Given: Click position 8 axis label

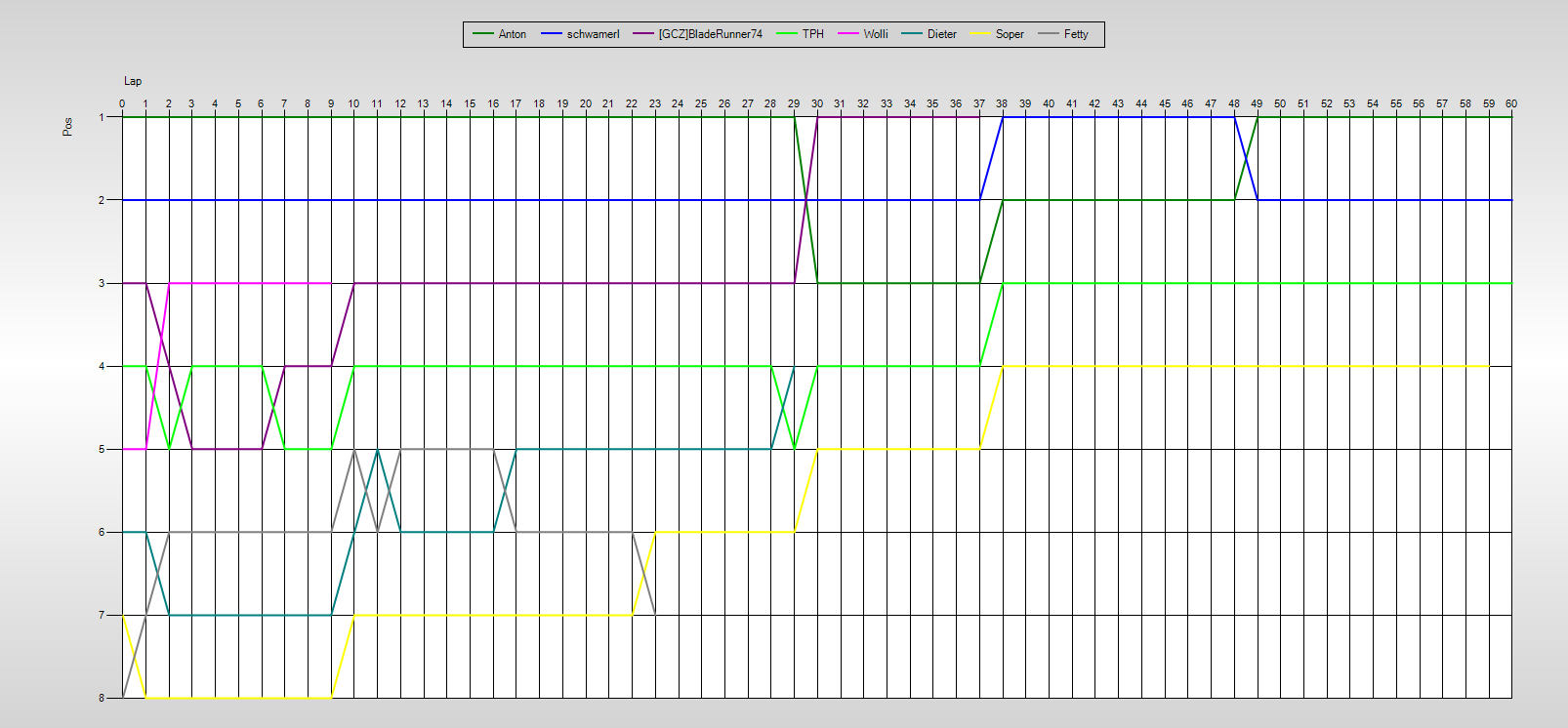Looking at the screenshot, I should [x=102, y=698].
